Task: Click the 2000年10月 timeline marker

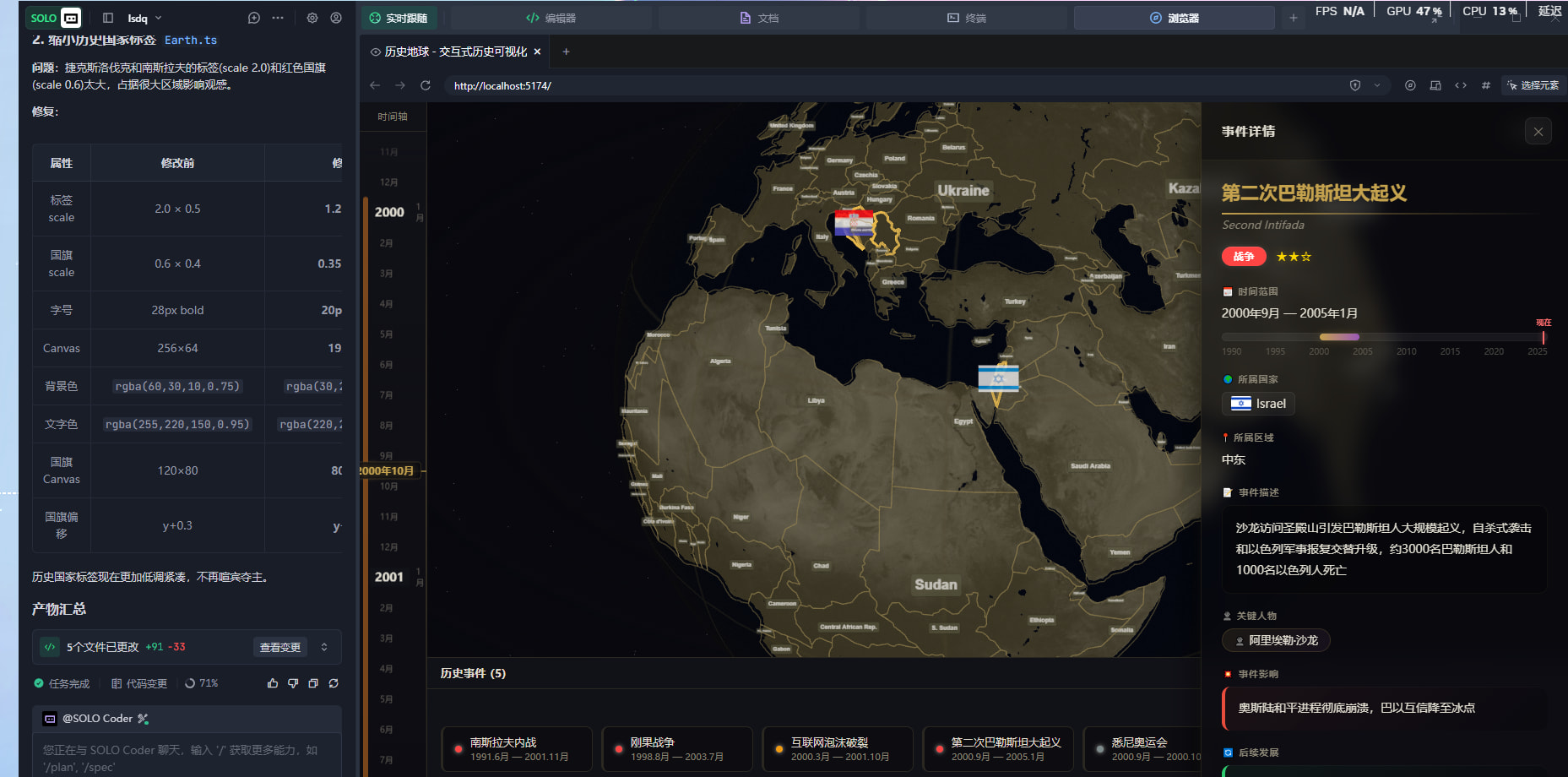Action: click(x=388, y=470)
